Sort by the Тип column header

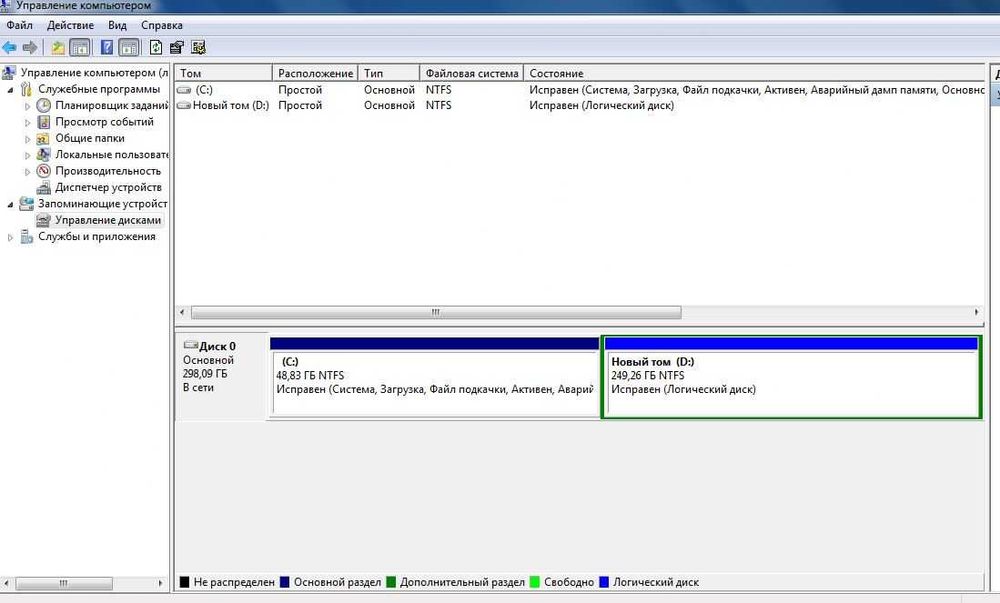[x=389, y=73]
